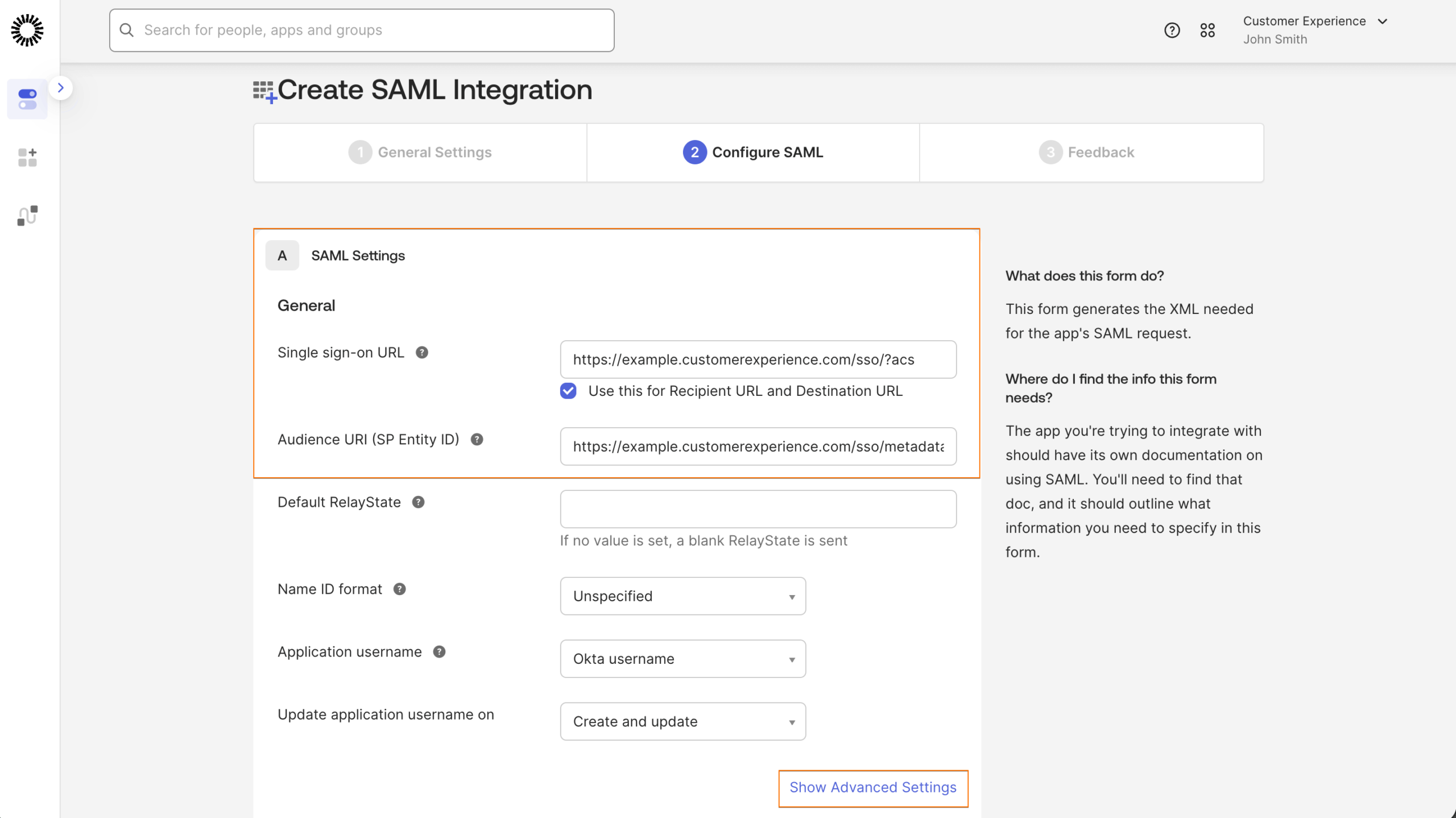Open the Okta username dropdown
The width and height of the screenshot is (1456, 818).
tap(682, 658)
